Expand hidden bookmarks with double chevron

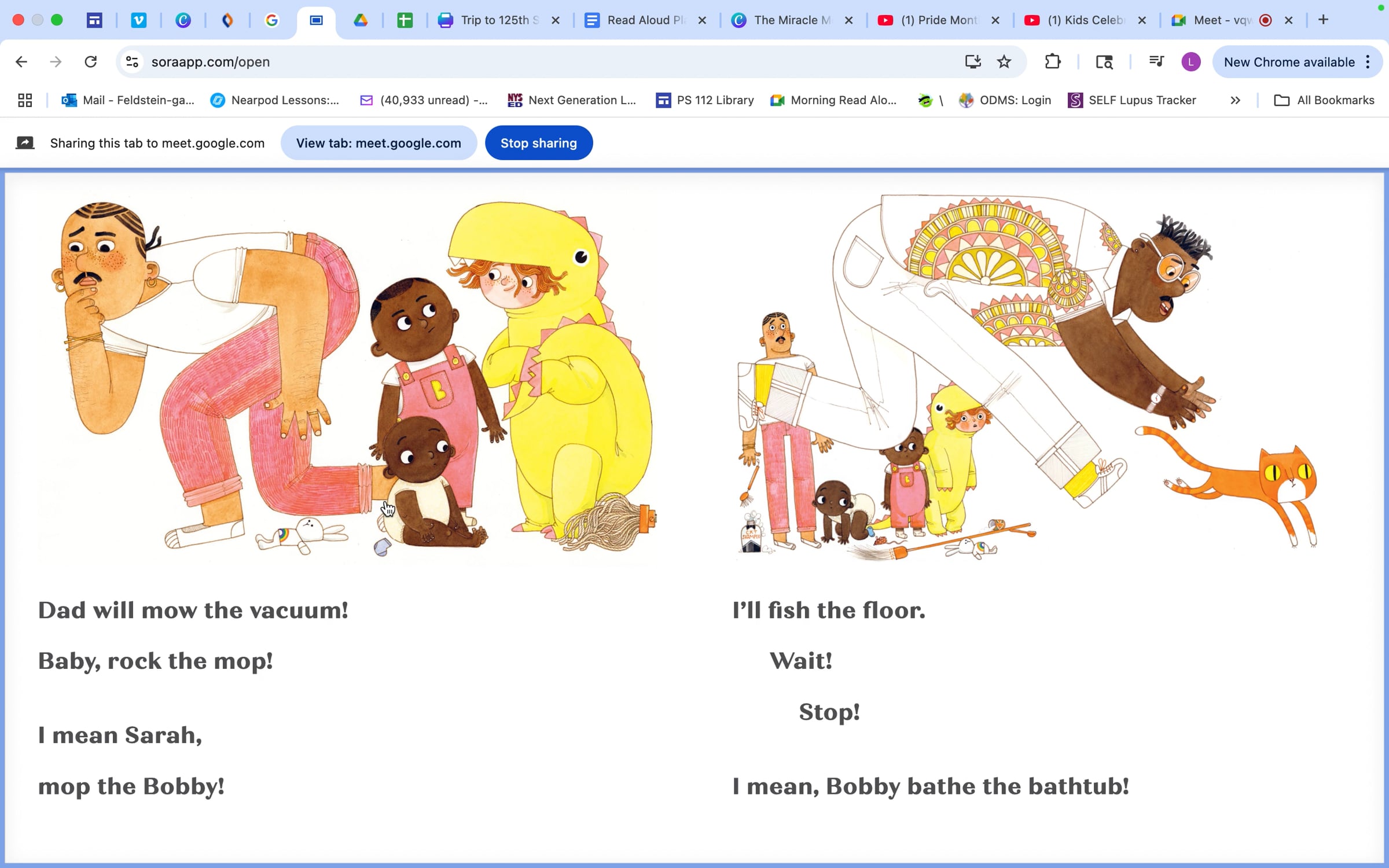tap(1236, 100)
